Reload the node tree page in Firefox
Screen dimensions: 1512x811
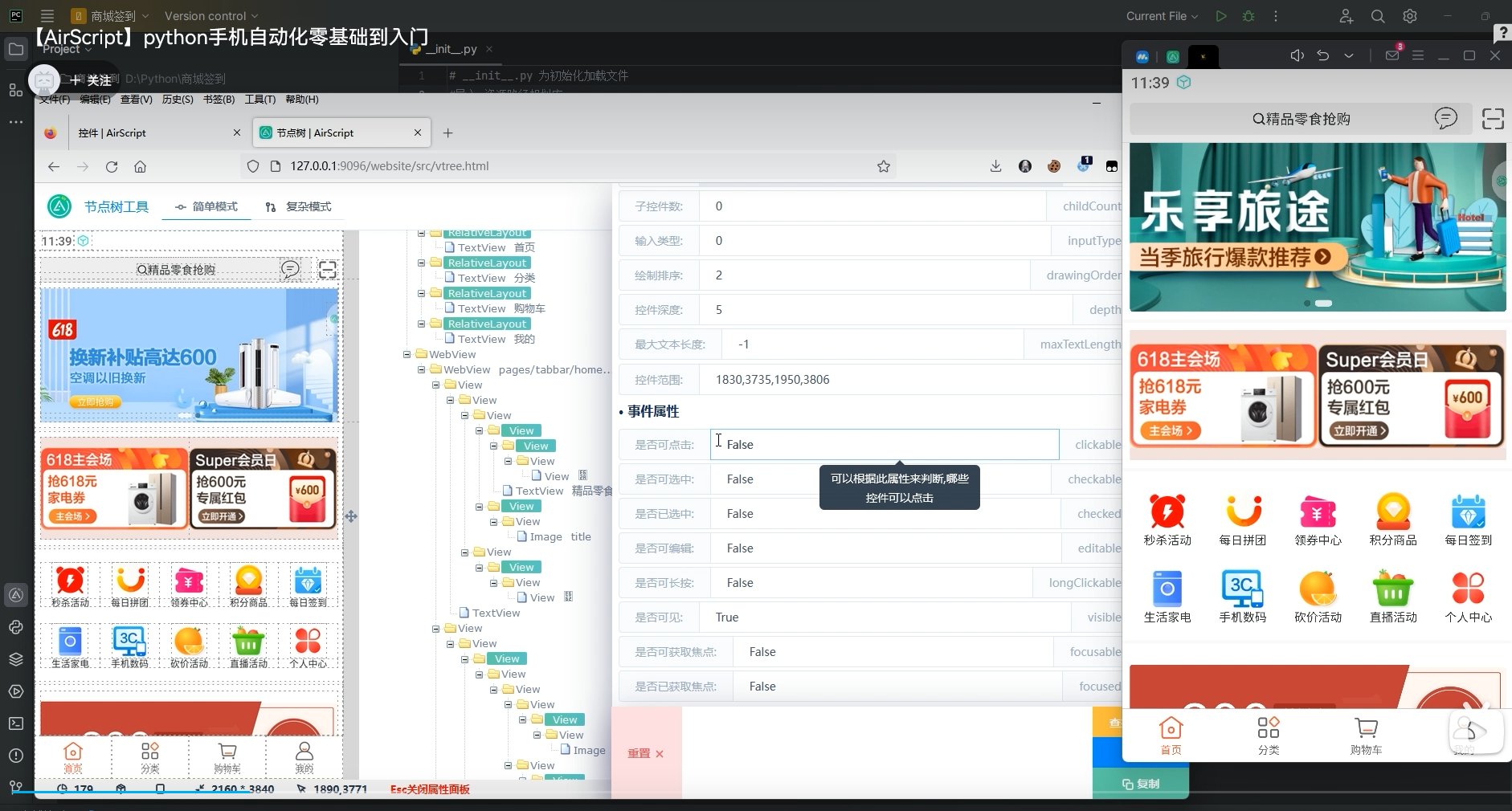click(112, 166)
